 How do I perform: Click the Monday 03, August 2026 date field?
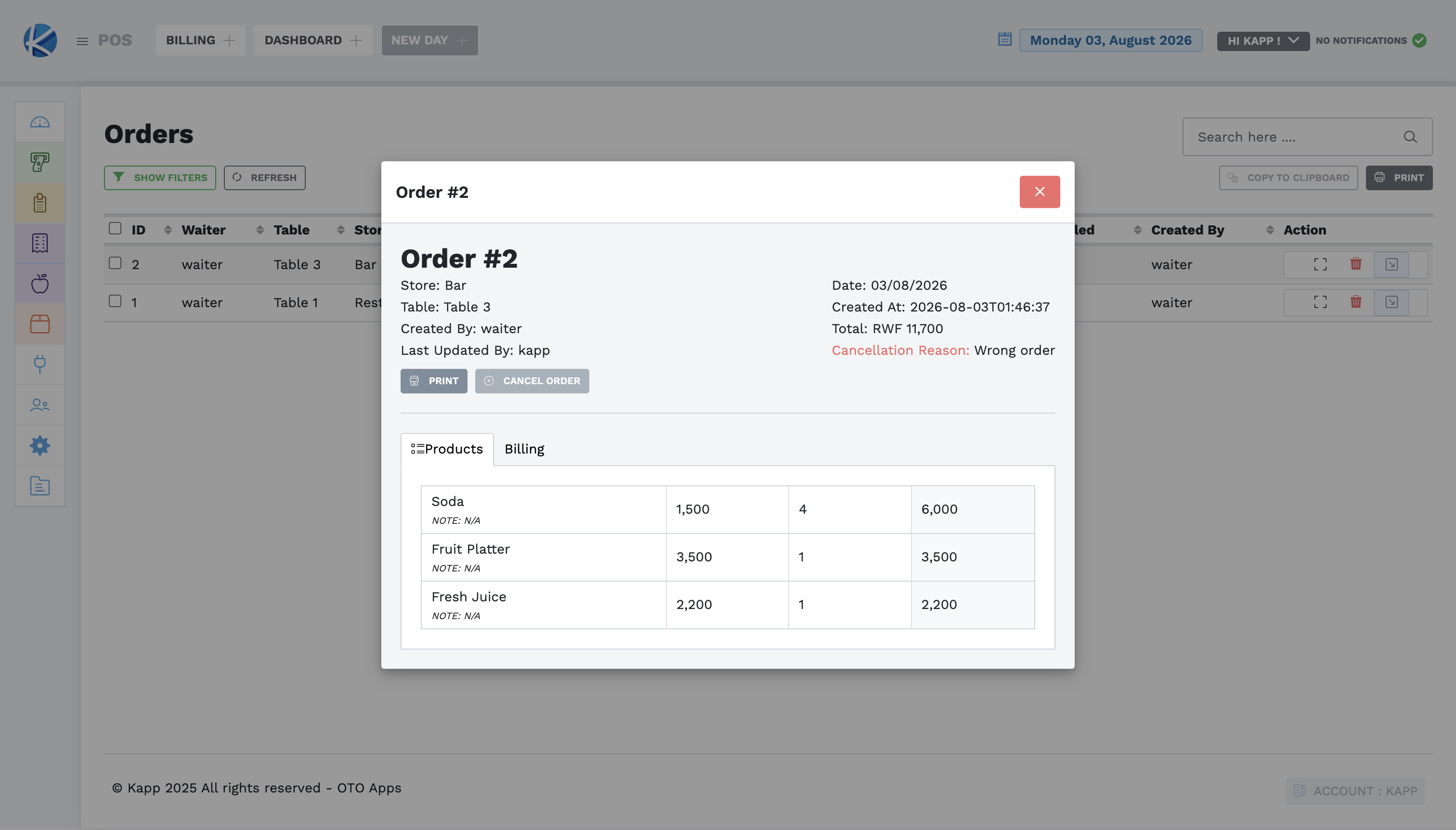pos(1110,40)
